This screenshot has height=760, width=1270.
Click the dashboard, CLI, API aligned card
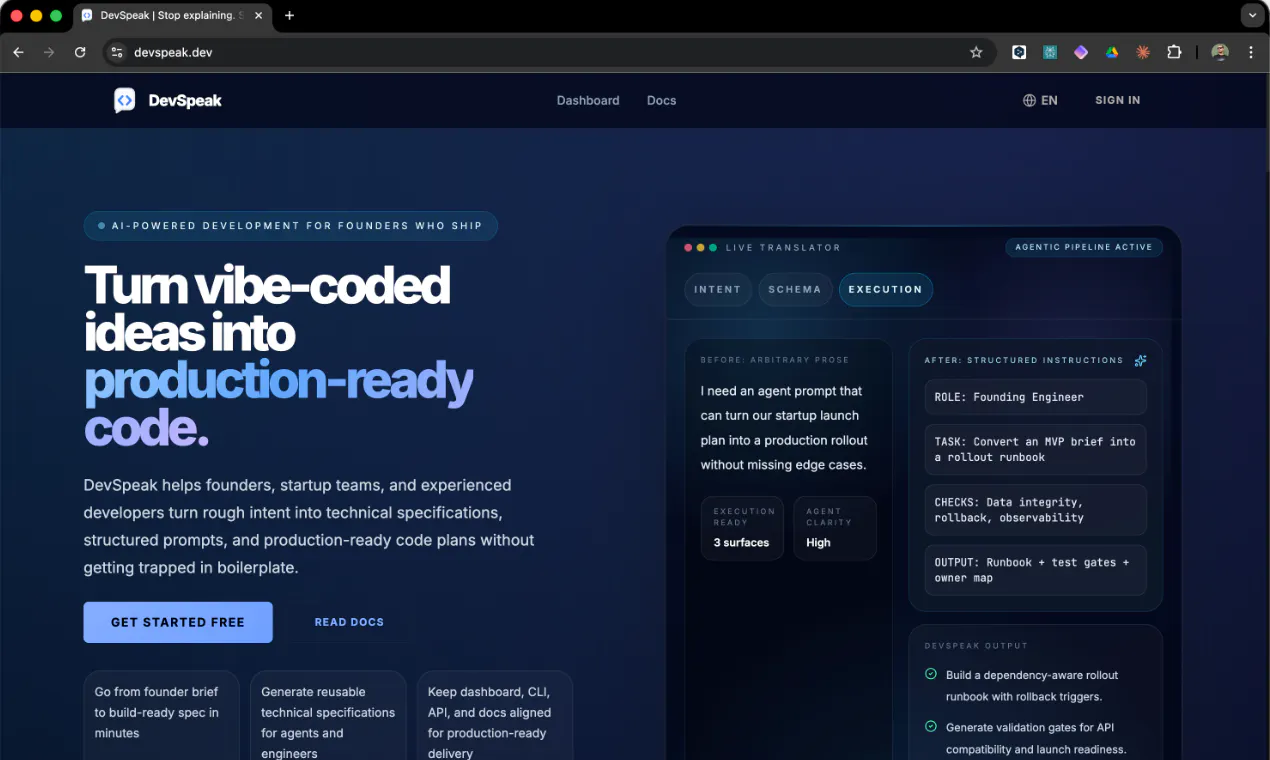[x=495, y=715]
